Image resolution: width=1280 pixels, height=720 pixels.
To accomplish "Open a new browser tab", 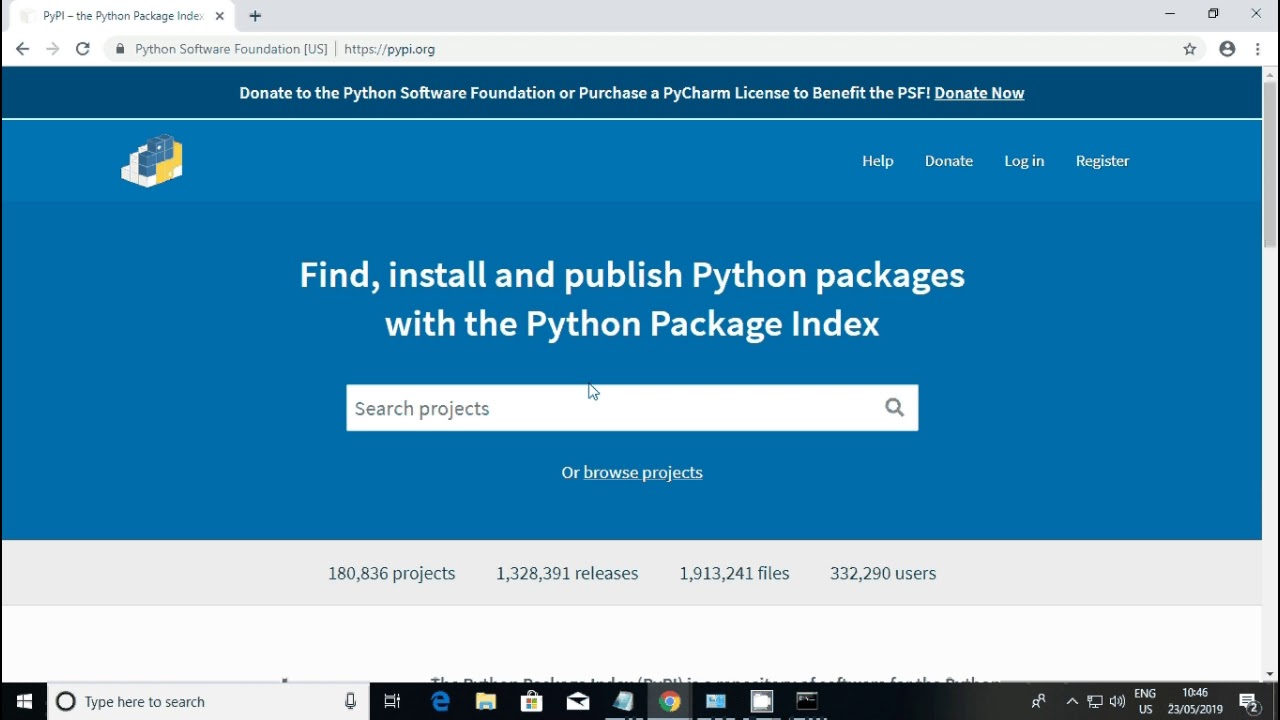I will (x=255, y=16).
